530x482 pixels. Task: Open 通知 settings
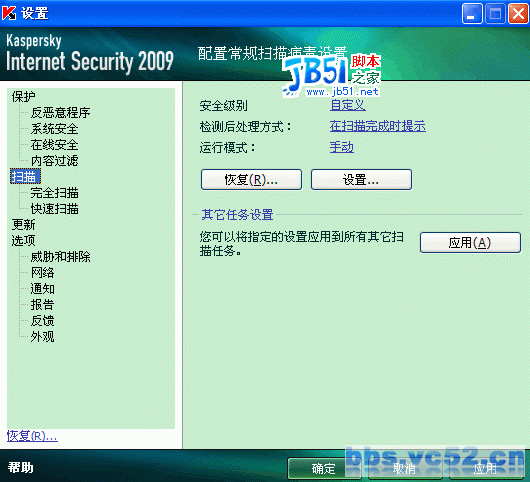point(42,289)
